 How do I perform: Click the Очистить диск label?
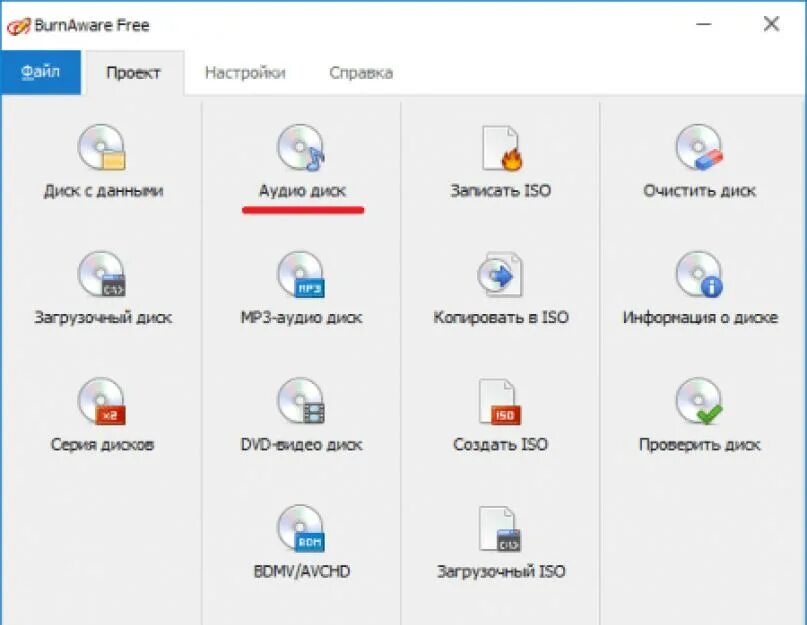699,191
